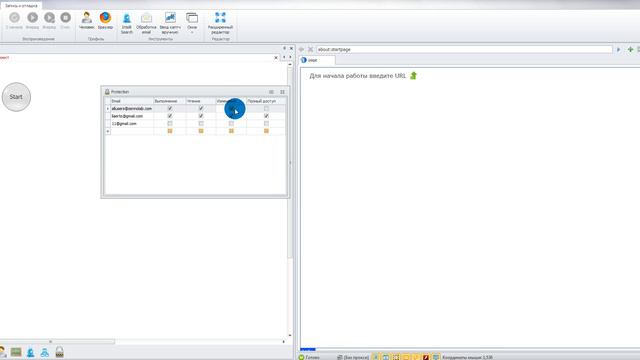Open the Человек profile icon
The width and height of the screenshot is (640, 360).
pyautogui.click(x=87, y=18)
